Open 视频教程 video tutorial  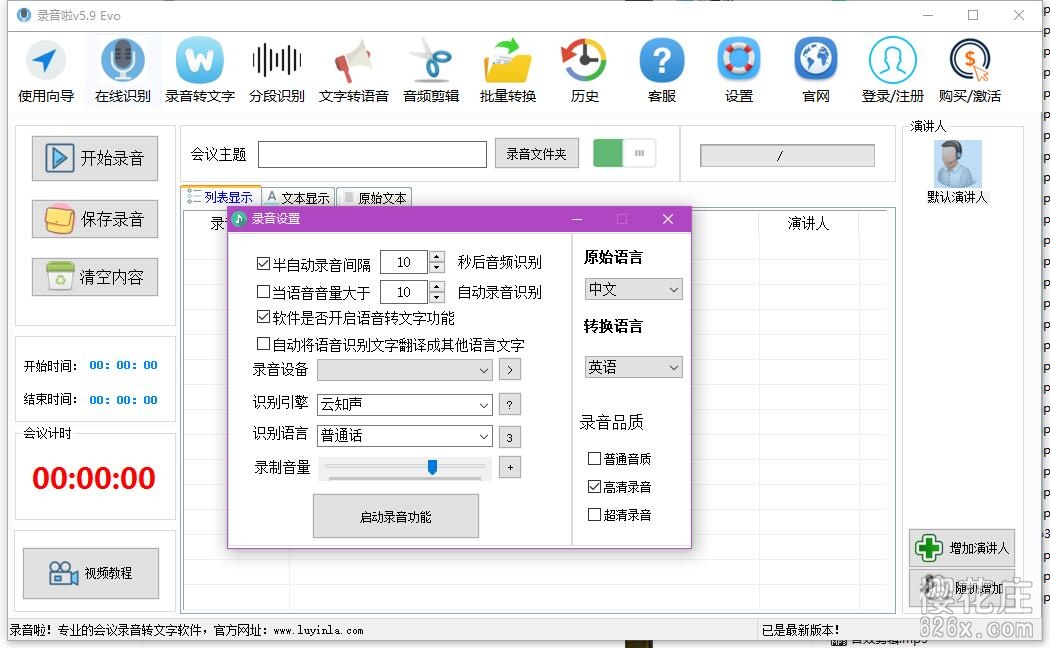91,573
